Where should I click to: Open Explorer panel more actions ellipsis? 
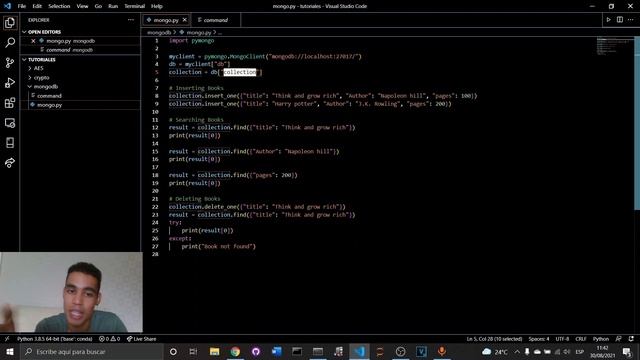point(131,20)
